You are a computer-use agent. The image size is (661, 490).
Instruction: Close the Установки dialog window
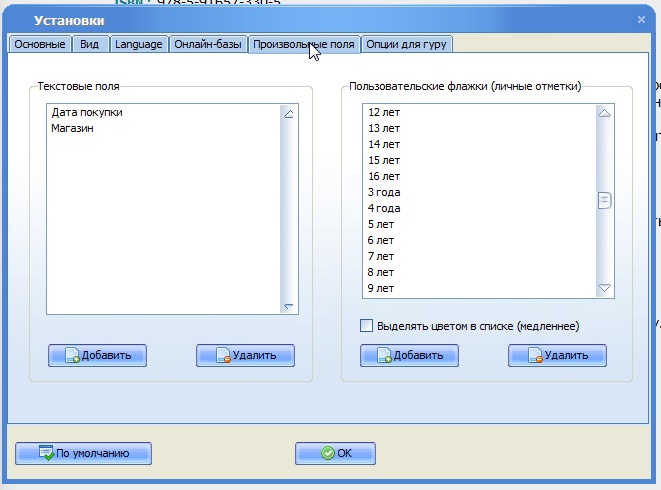640,19
